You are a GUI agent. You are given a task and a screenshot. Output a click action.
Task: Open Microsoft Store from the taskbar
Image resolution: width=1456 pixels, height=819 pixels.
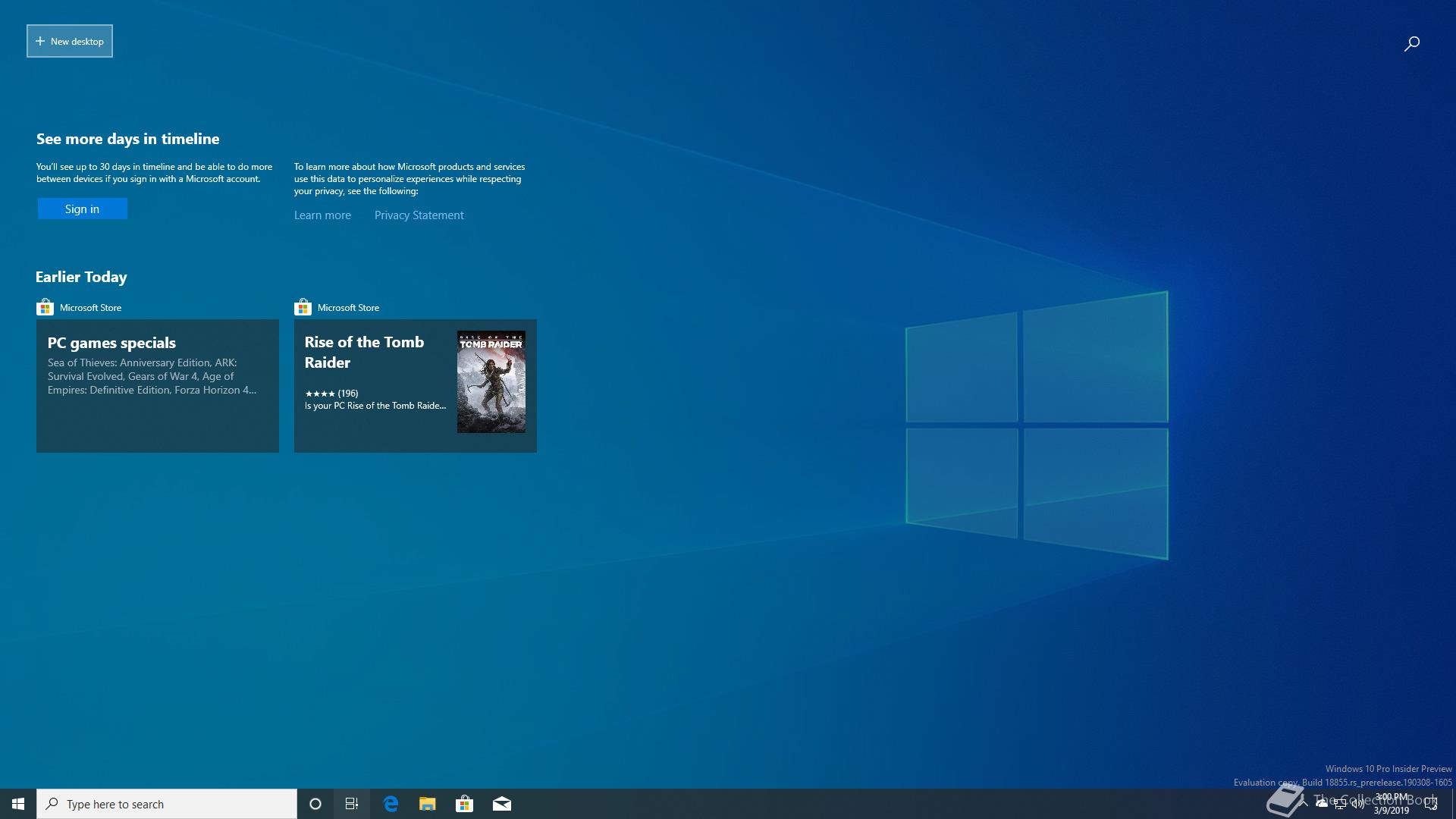464,804
